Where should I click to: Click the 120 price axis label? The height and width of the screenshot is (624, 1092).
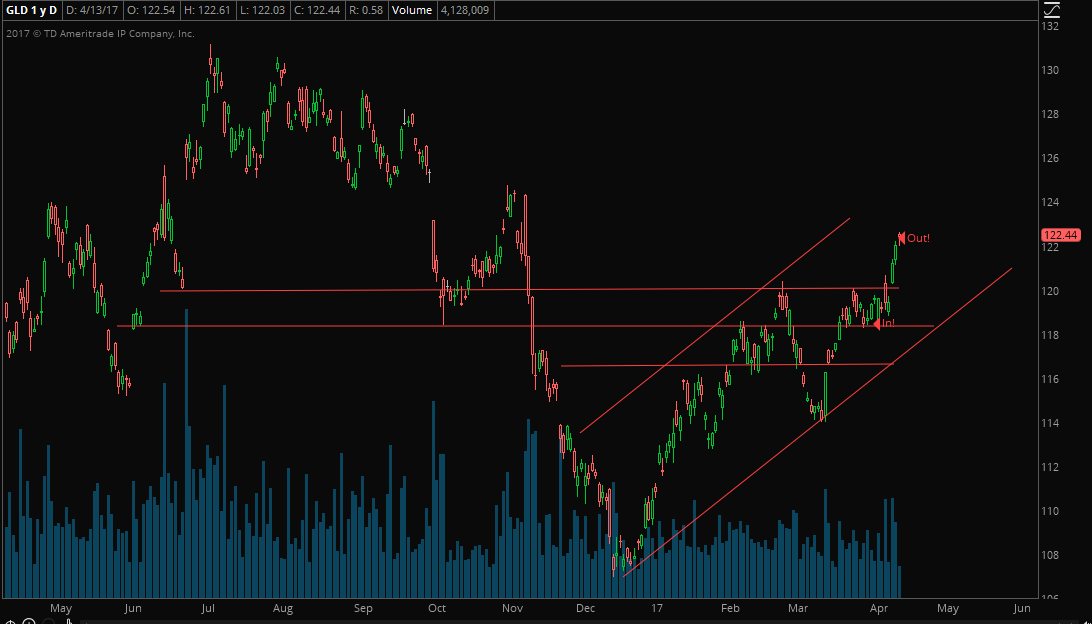click(x=1051, y=291)
